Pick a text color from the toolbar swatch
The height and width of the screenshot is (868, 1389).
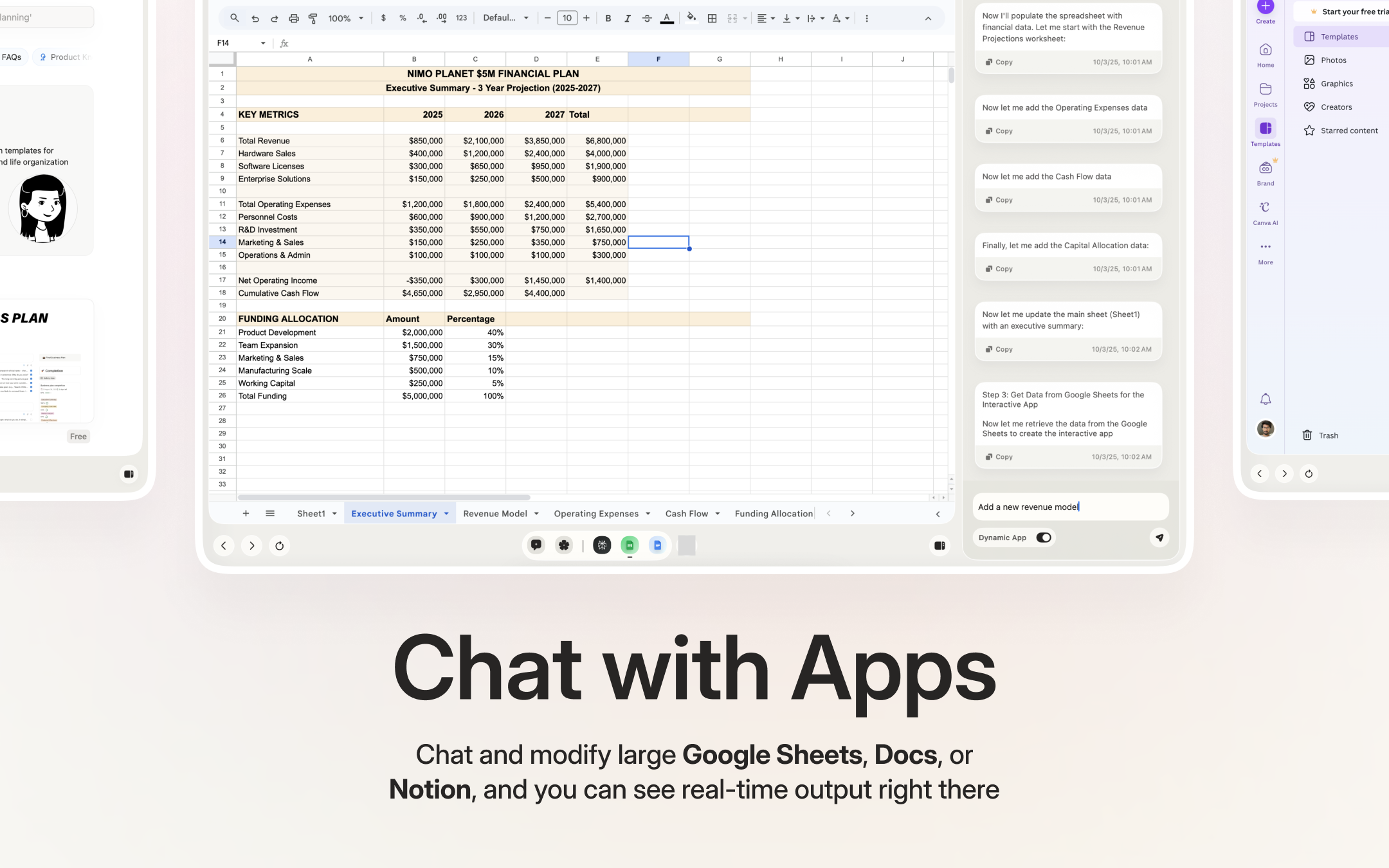667,17
